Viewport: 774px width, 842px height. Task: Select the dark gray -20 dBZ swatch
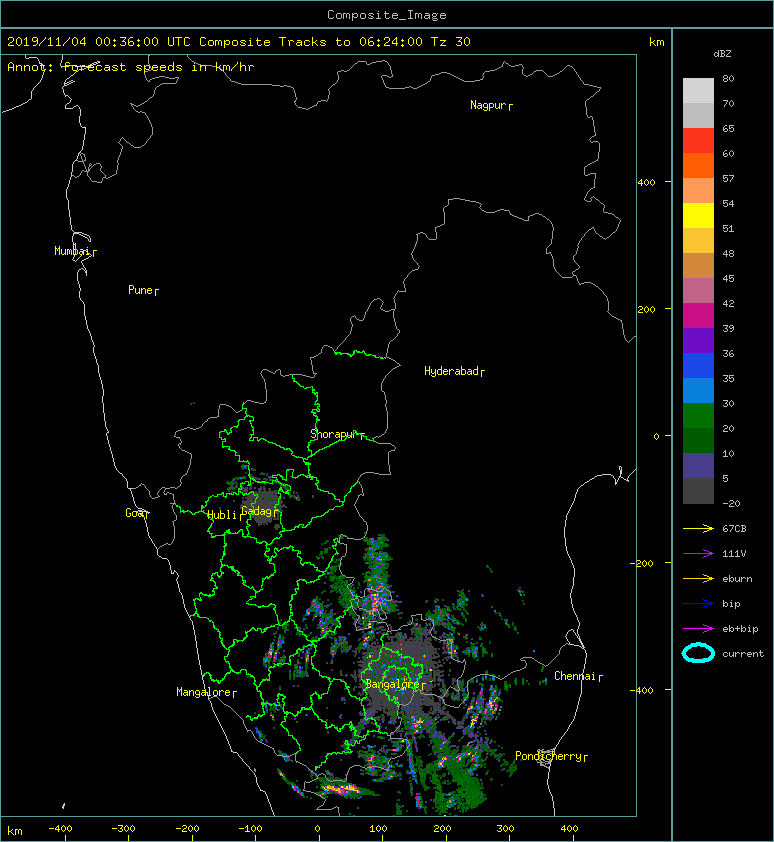click(x=698, y=490)
